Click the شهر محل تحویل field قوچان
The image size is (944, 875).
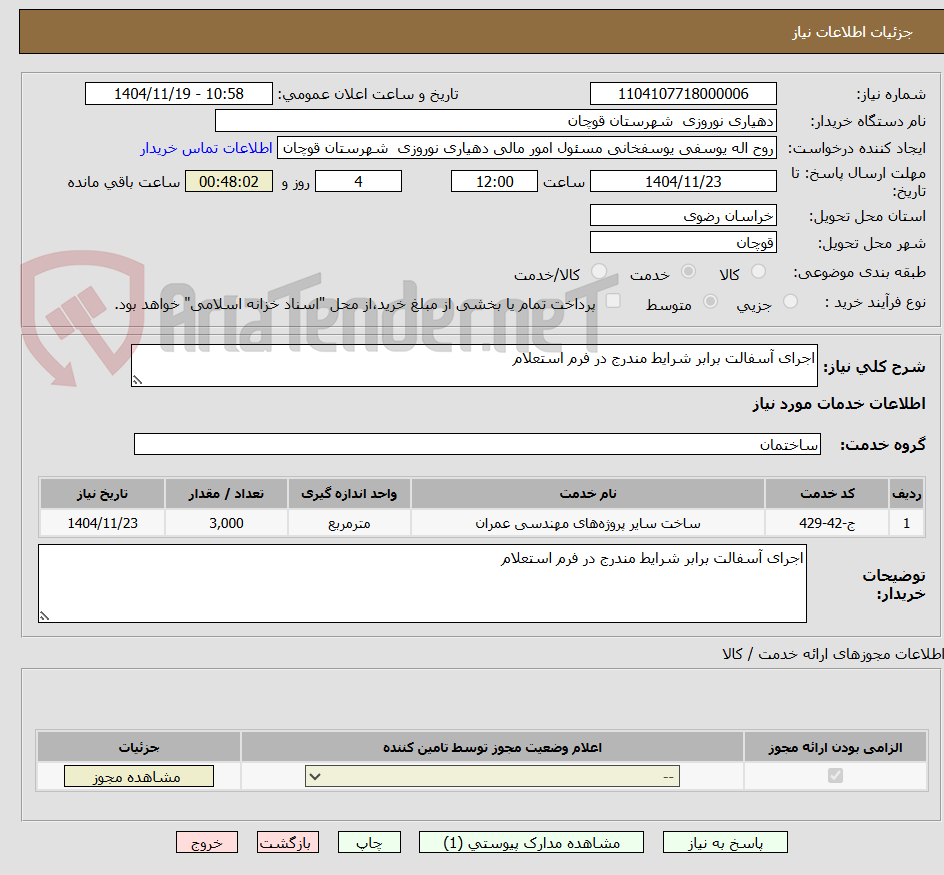(683, 243)
